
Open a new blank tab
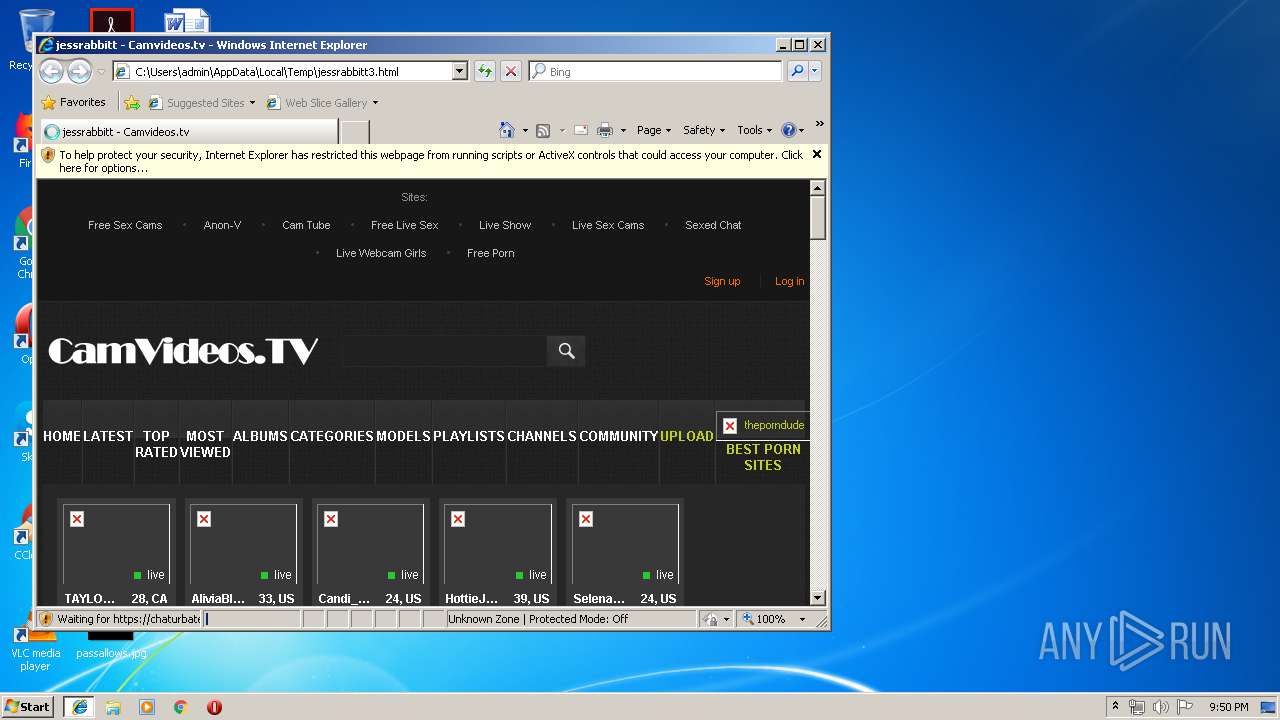coord(355,132)
